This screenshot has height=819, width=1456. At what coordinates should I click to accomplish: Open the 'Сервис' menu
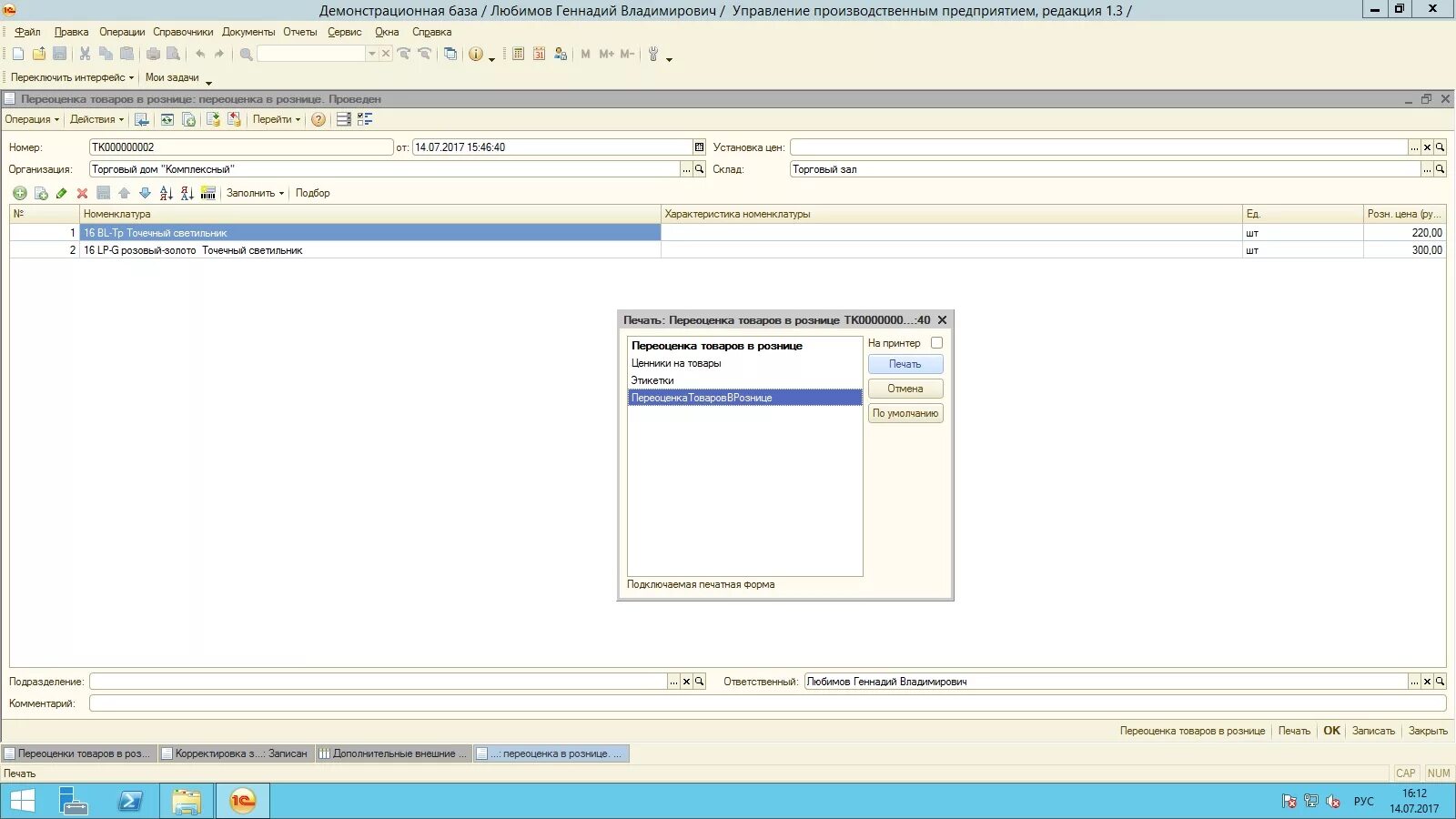pyautogui.click(x=345, y=32)
